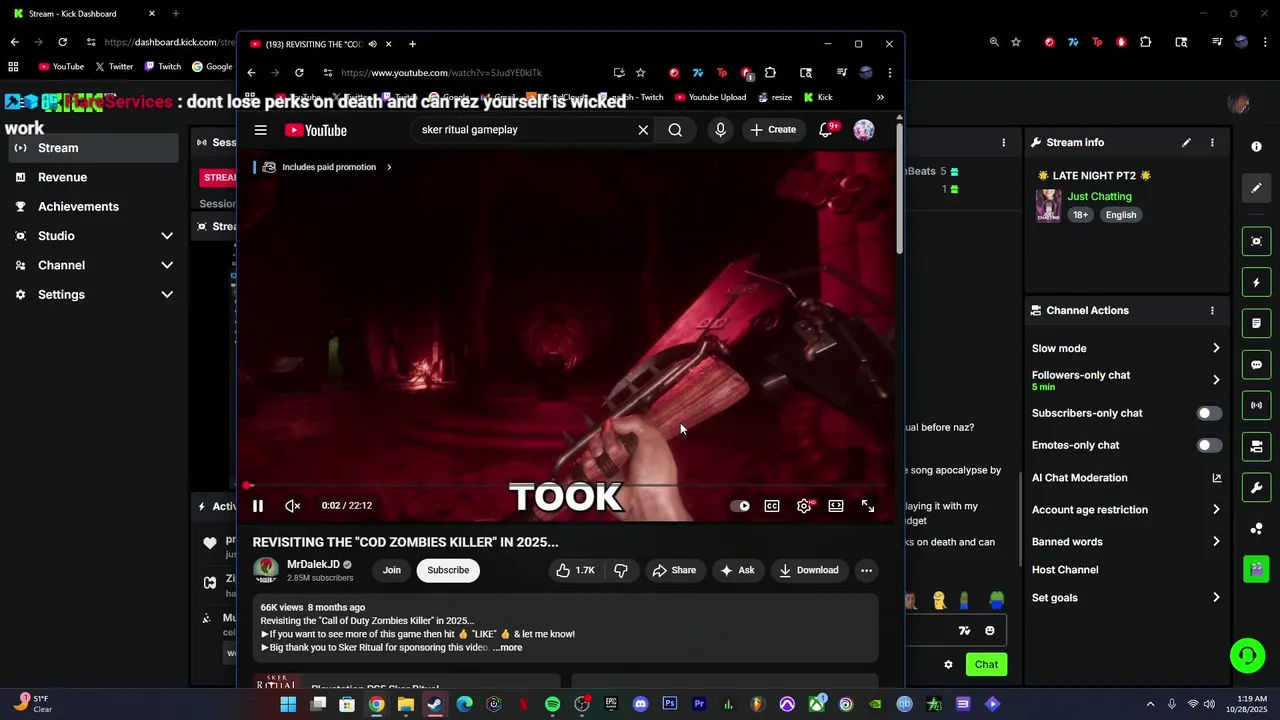Turn on closed captions in player
1280x720 pixels.
(x=772, y=506)
